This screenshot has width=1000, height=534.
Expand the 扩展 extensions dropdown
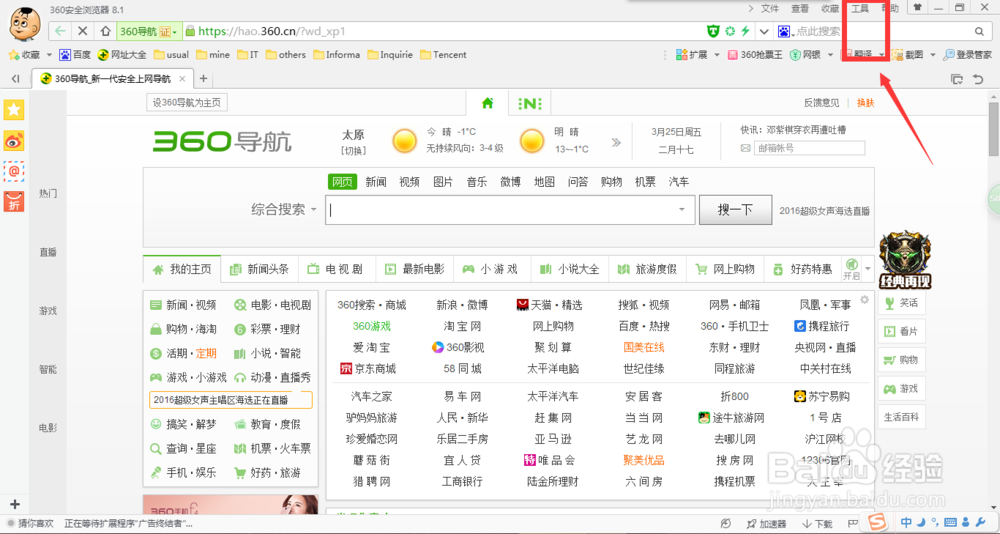click(x=717, y=55)
